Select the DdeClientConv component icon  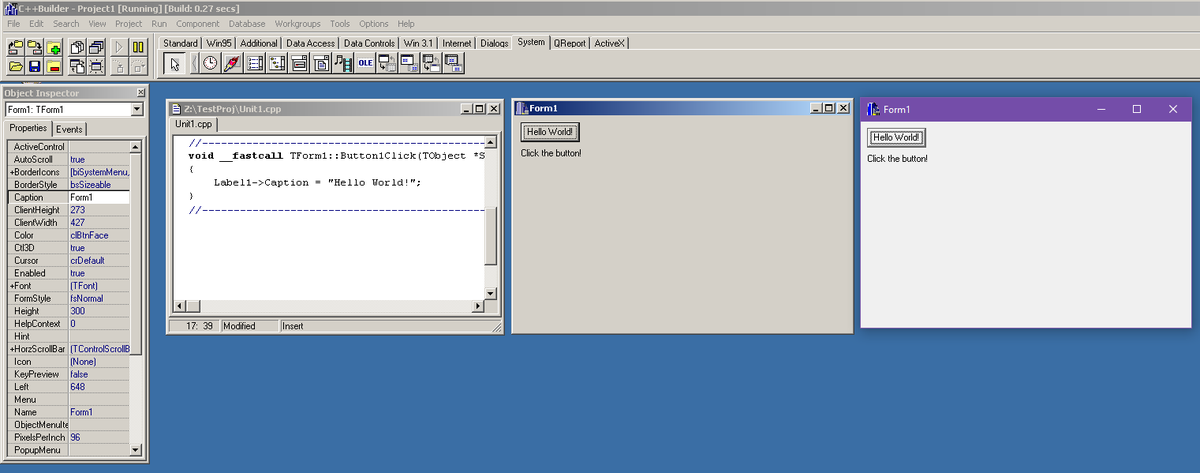387,63
